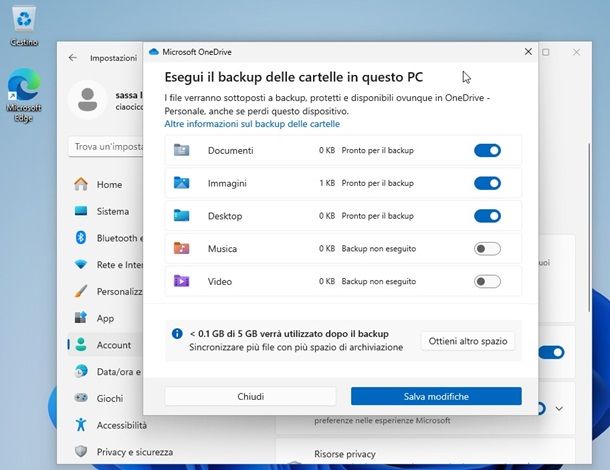610x470 pixels.
Task: Click the Immagini folder name
Action: [x=227, y=183]
